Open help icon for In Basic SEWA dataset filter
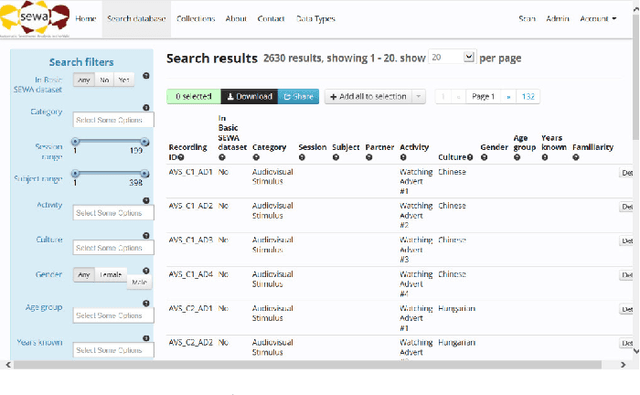 click(146, 76)
